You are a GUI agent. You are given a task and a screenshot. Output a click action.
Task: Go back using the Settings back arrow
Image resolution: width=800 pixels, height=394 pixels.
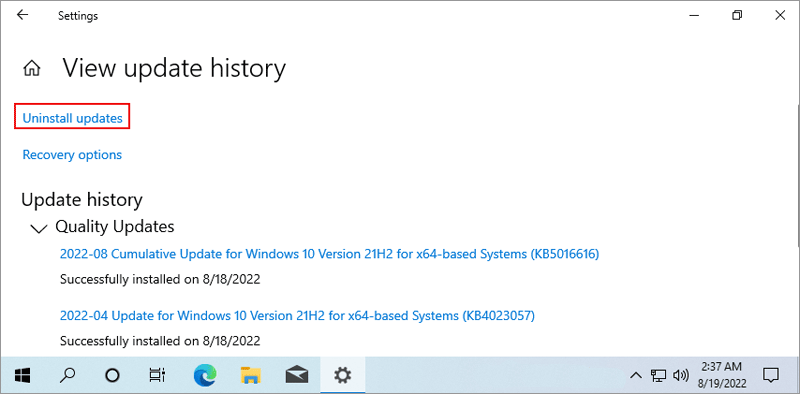click(x=22, y=15)
